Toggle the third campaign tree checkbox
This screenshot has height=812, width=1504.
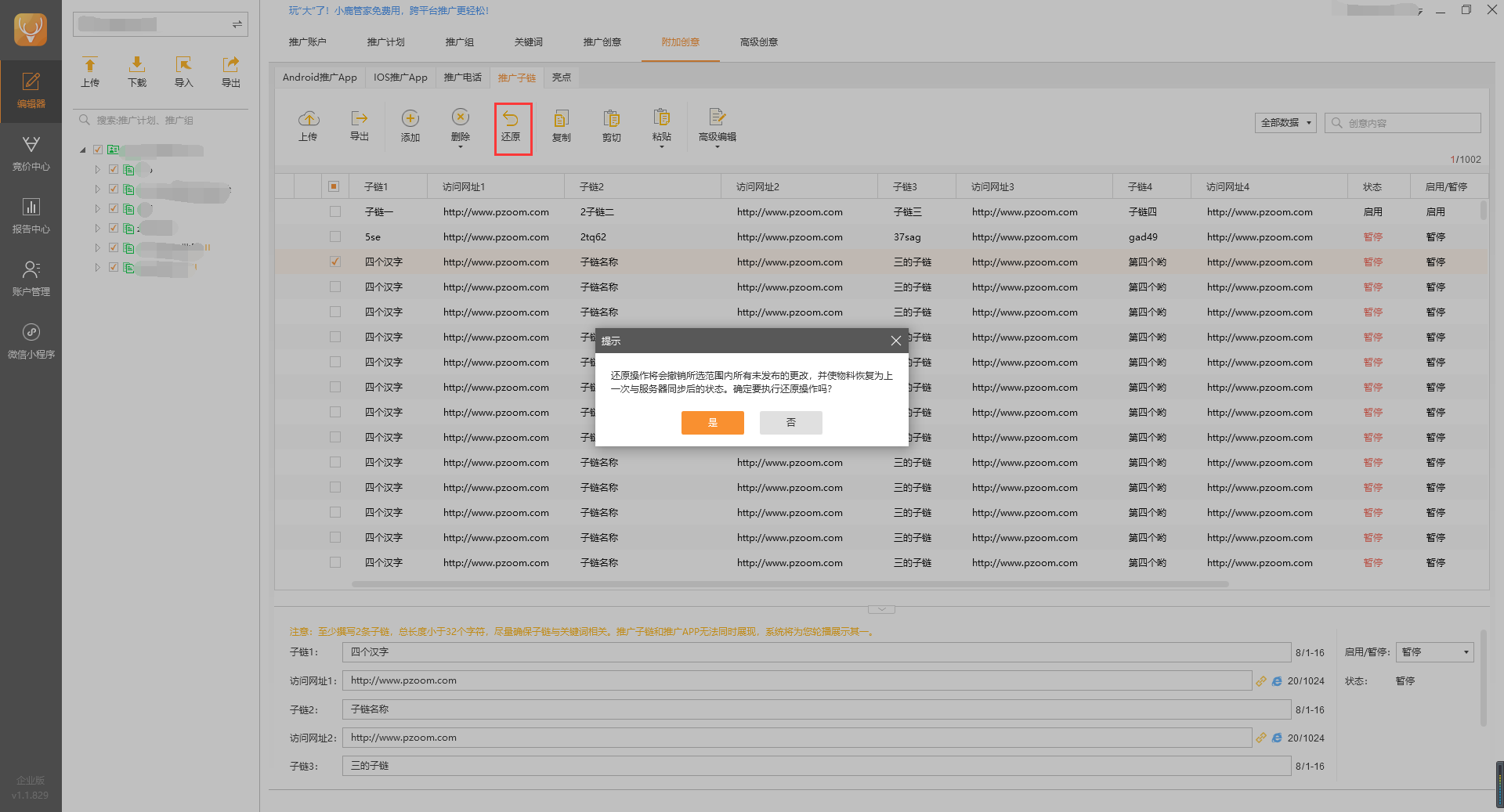pos(114,208)
